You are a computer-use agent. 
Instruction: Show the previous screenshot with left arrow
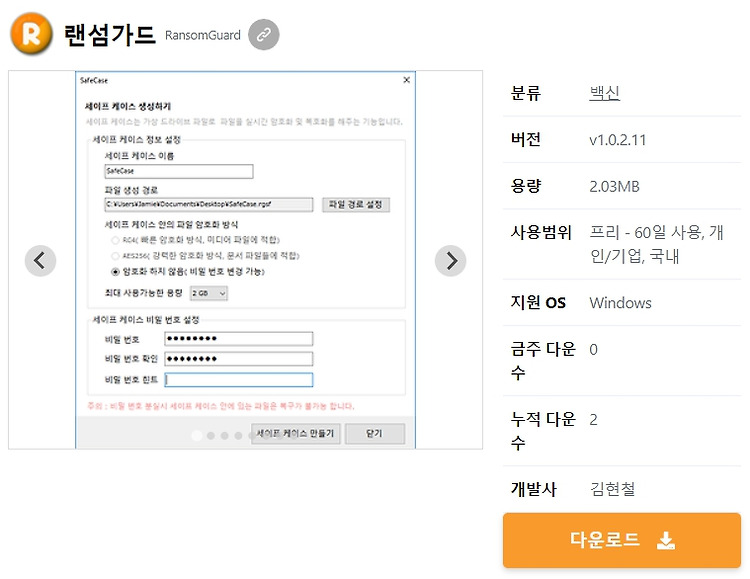click(x=40, y=261)
